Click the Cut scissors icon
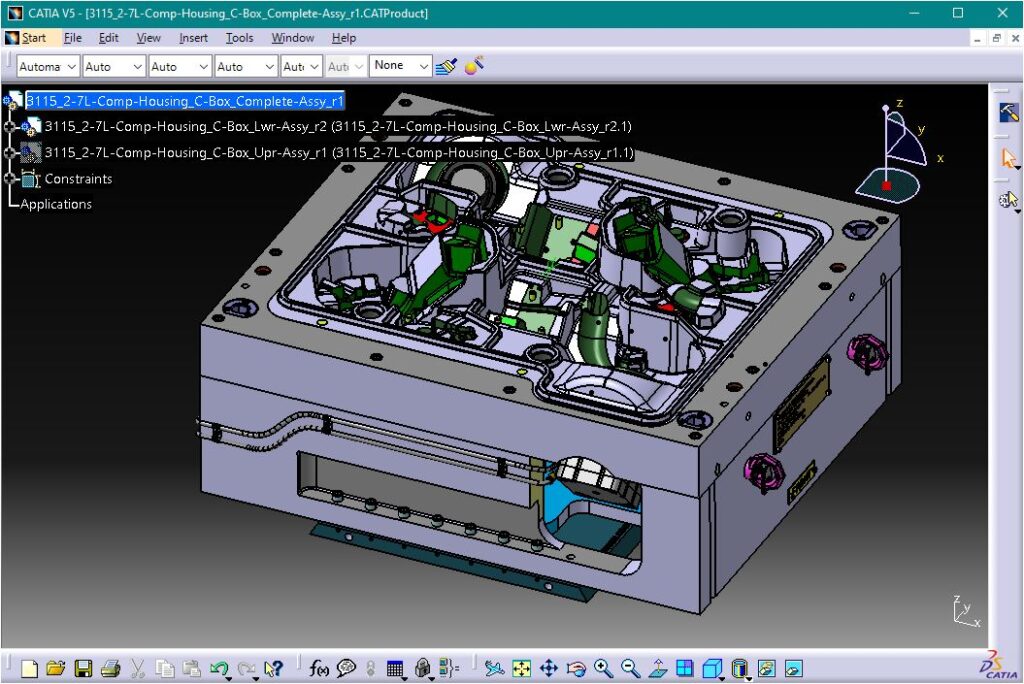Screen dimensions: 1024x684 point(137,668)
